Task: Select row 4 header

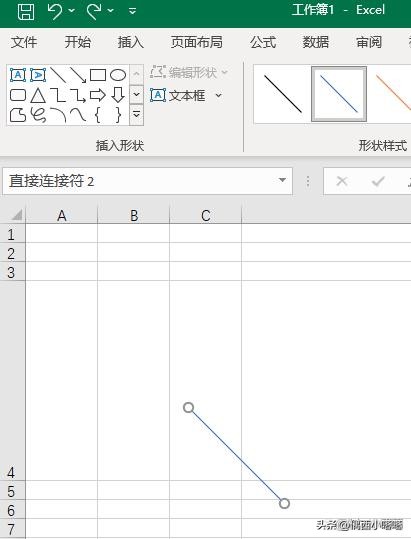Action: click(12, 381)
